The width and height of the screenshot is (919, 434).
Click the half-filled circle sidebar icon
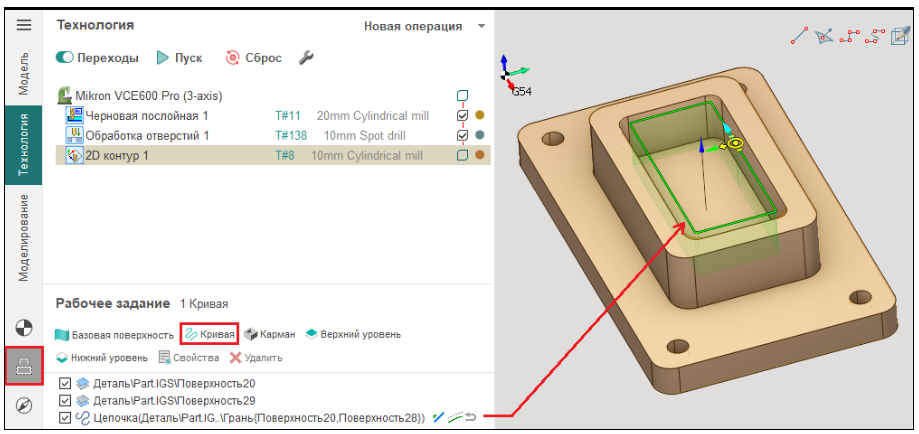(24, 328)
